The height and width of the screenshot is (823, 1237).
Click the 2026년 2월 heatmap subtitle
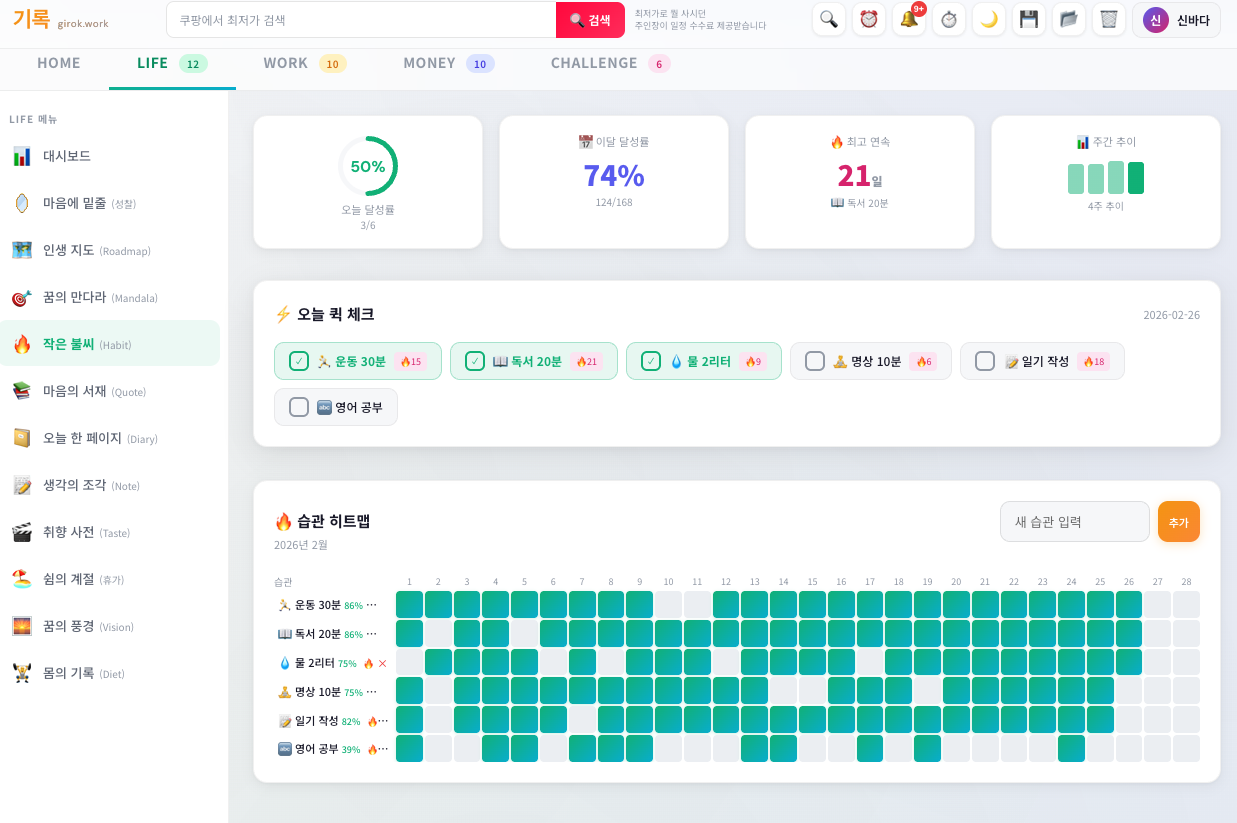301,545
